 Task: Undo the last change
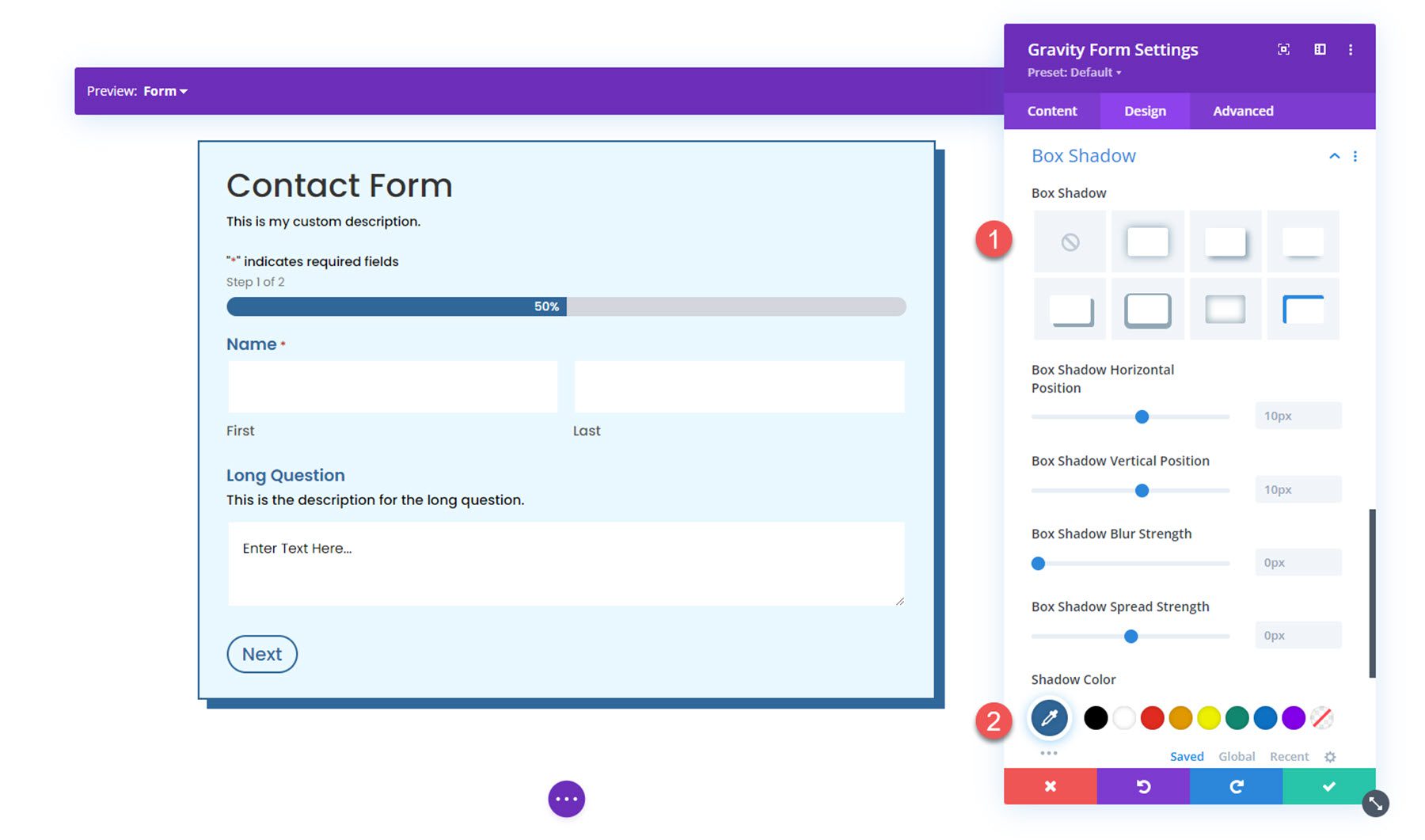(1142, 786)
